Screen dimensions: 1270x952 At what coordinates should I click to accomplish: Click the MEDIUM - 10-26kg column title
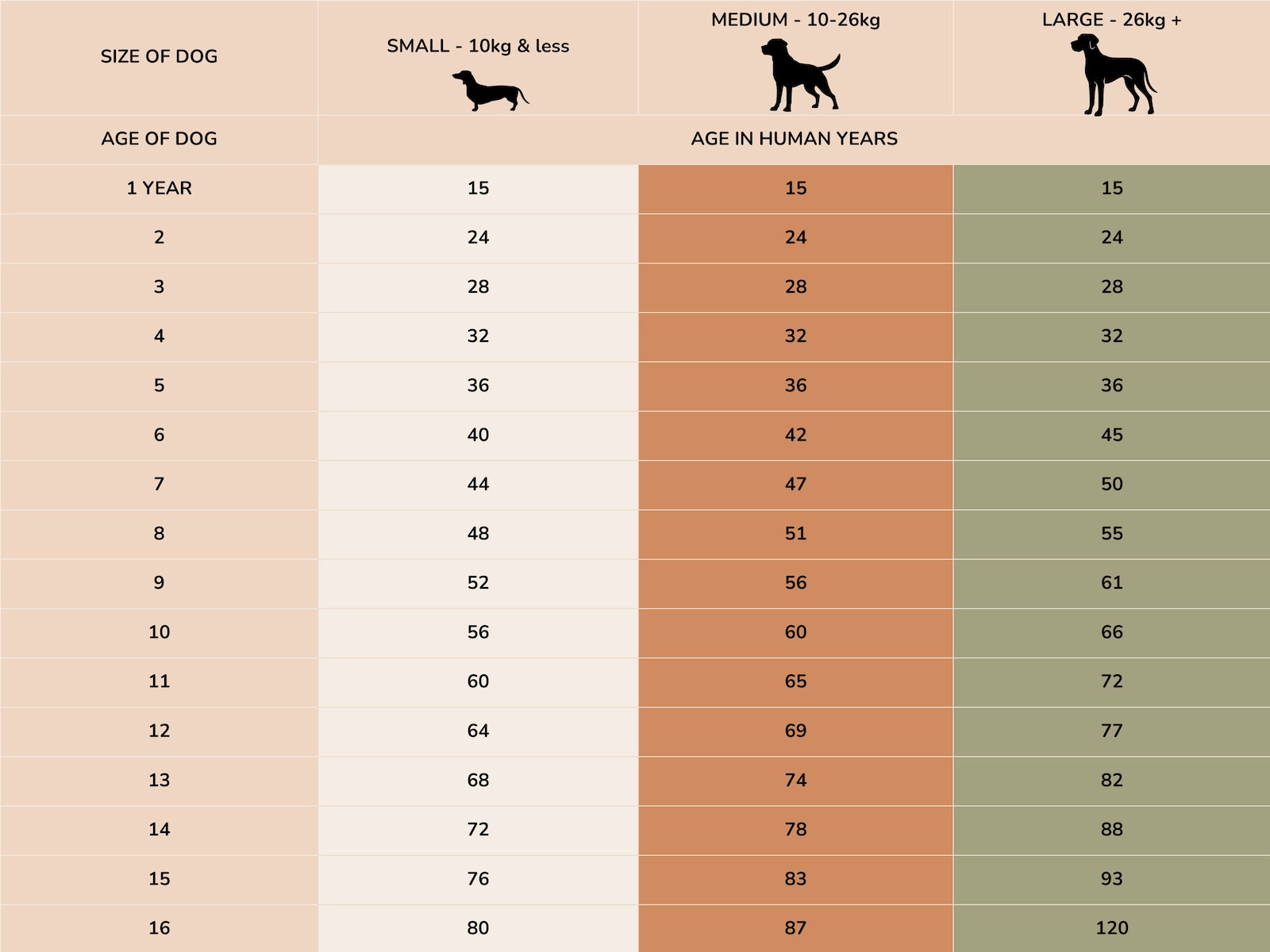coord(795,20)
